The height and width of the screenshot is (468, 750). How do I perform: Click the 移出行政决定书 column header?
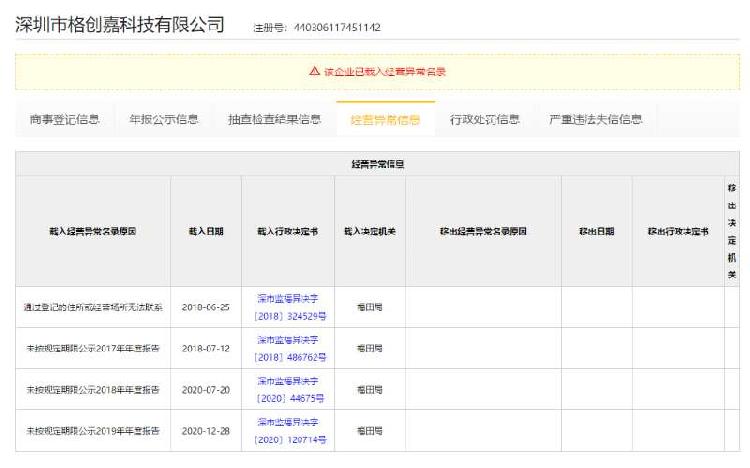678,231
